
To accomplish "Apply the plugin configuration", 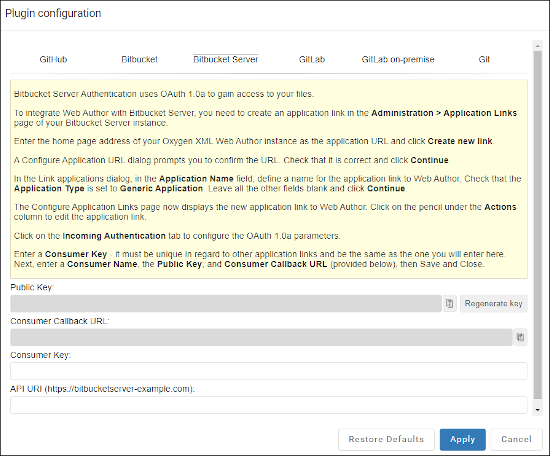I will (463, 439).
